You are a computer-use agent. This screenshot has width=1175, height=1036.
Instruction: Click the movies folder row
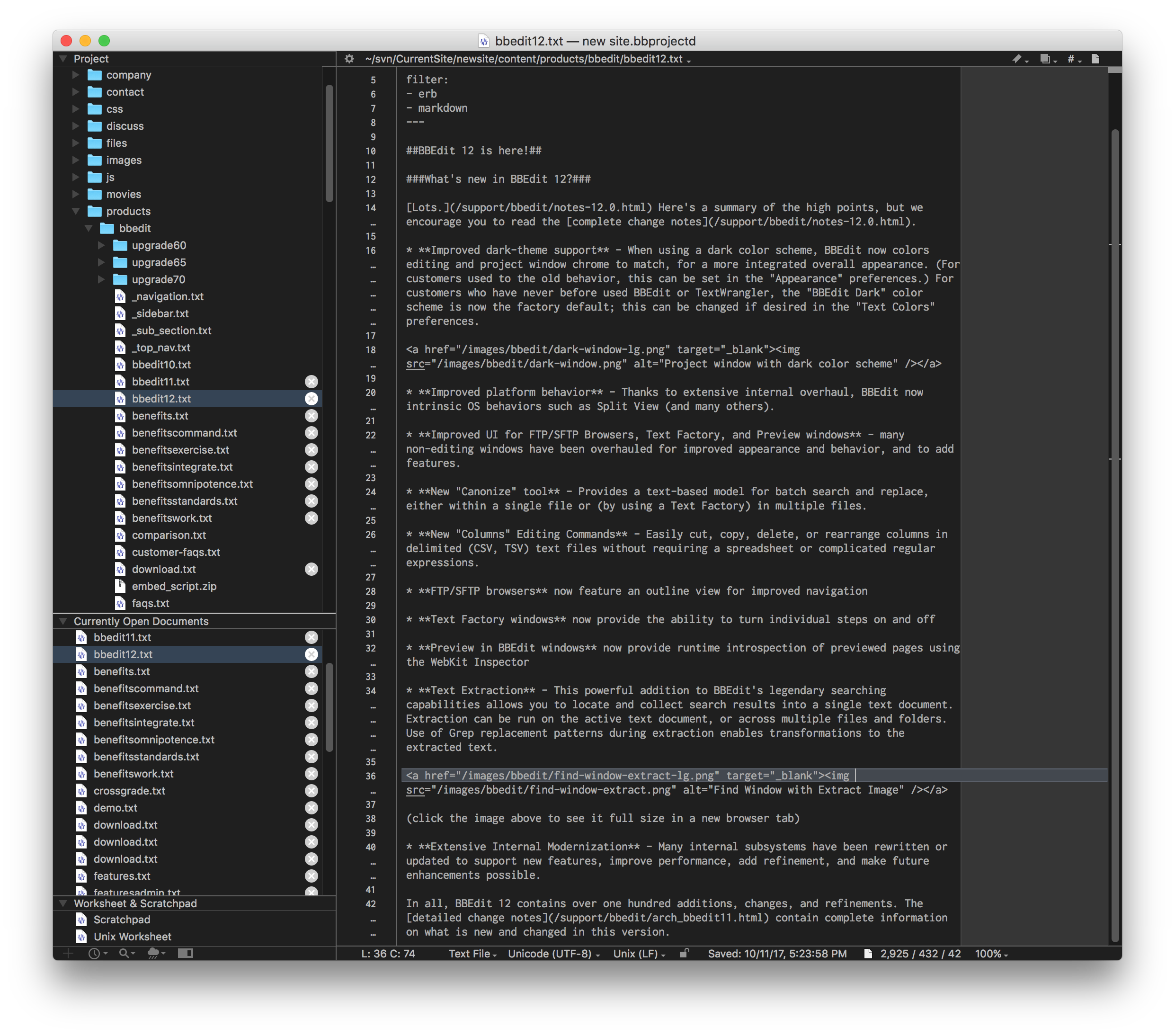click(187, 194)
